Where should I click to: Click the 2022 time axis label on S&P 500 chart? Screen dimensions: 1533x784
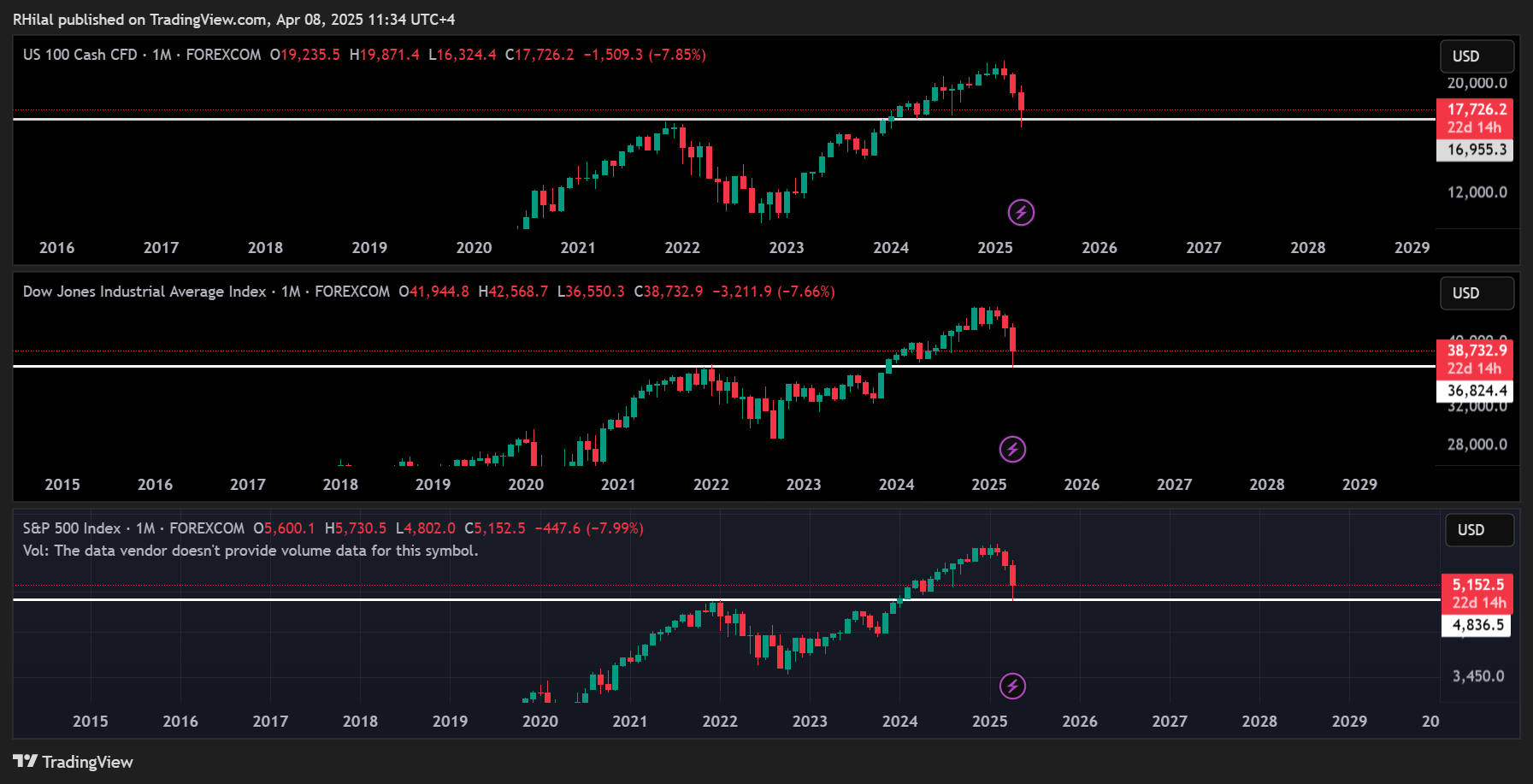pos(720,722)
